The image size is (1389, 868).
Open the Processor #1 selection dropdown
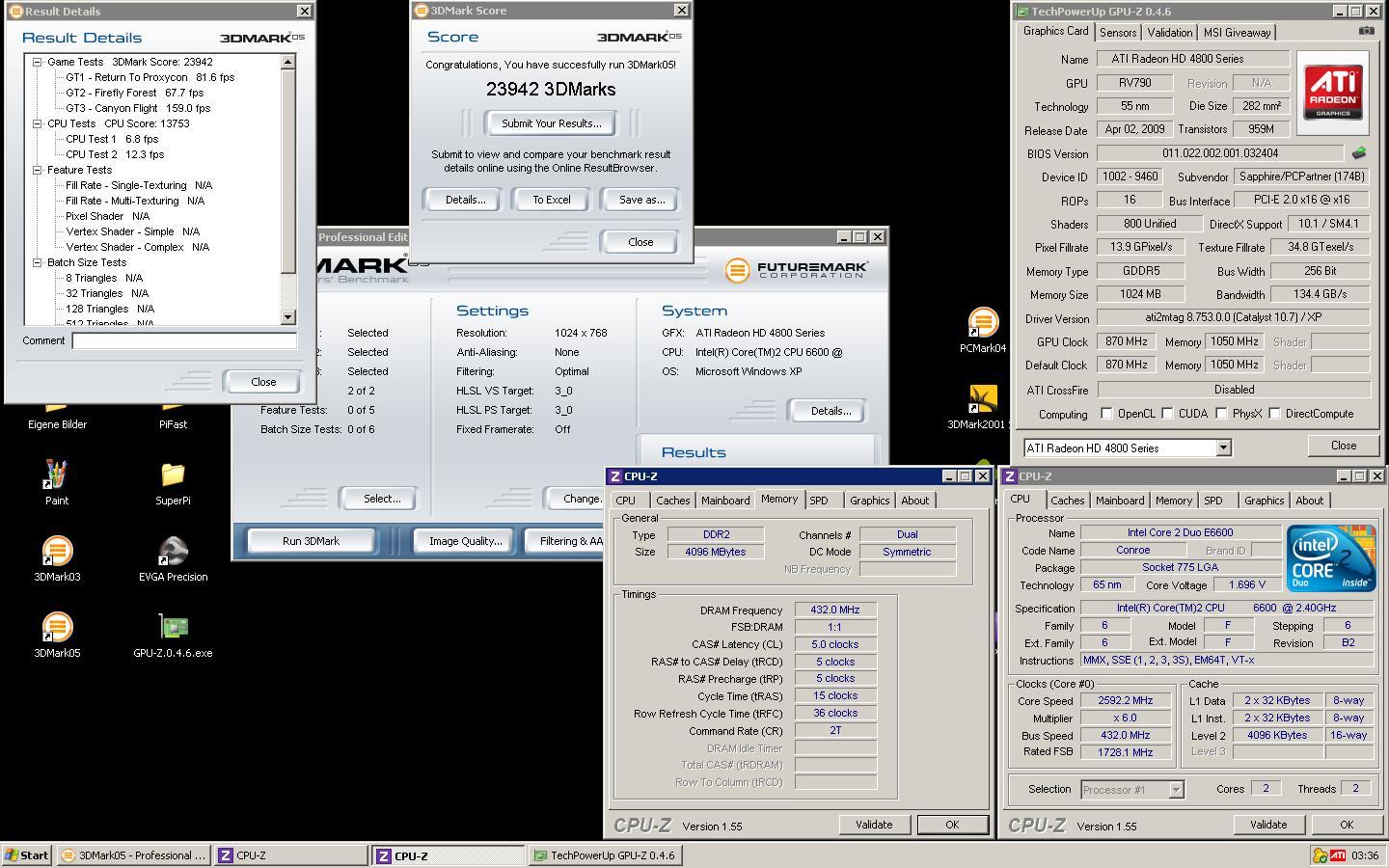pyautogui.click(x=1176, y=790)
